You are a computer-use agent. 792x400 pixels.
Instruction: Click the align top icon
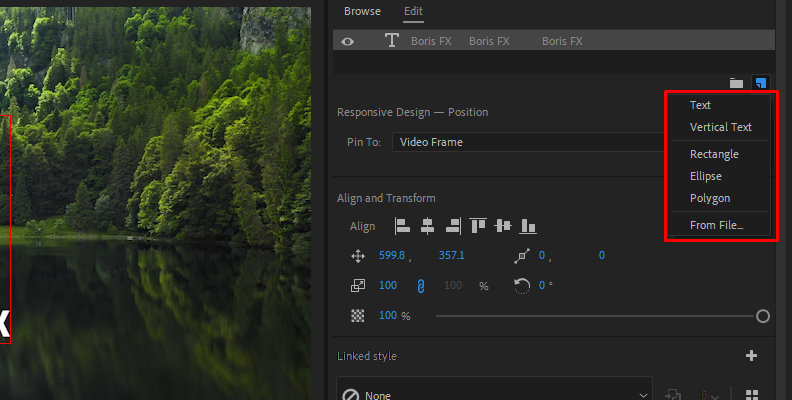[478, 226]
